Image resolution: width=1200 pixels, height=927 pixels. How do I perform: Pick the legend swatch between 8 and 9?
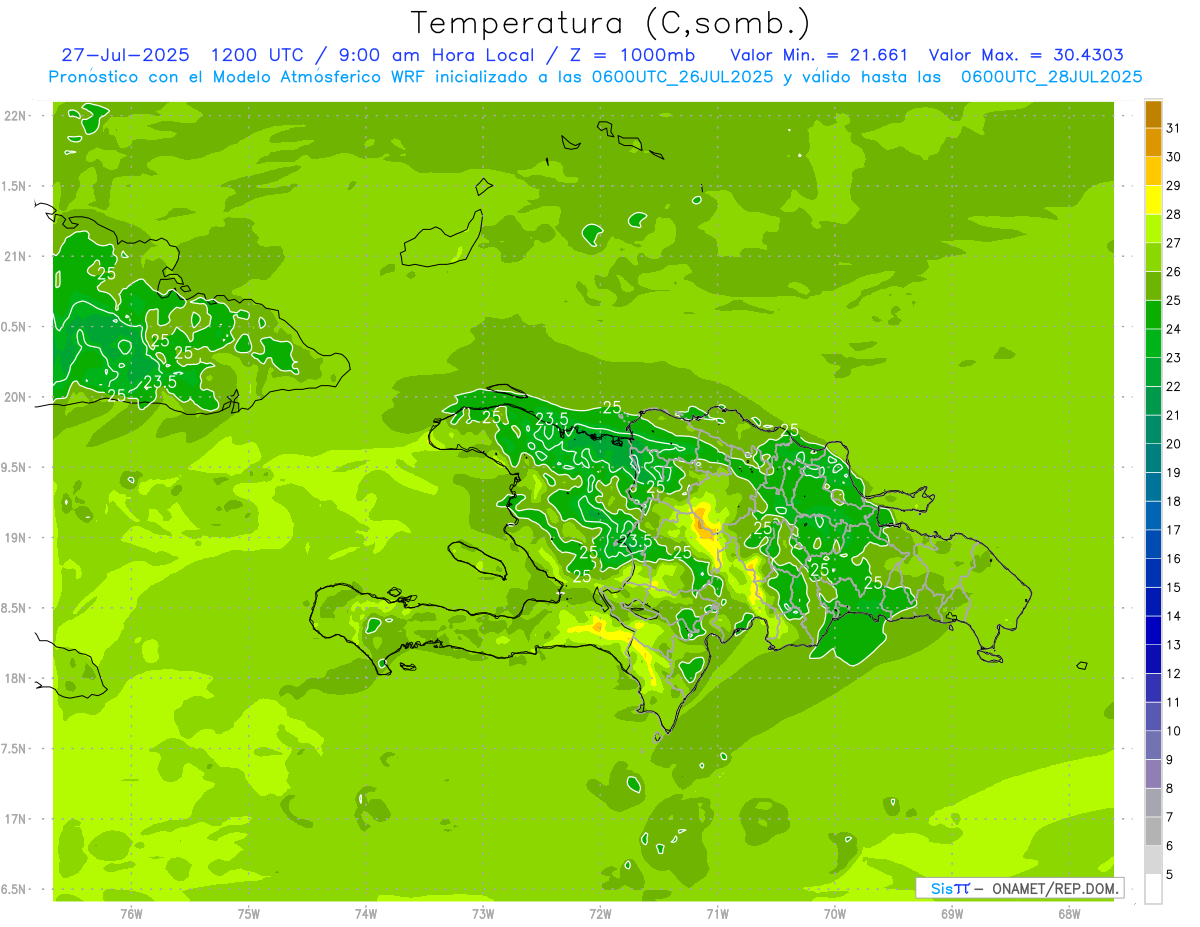[x=1153, y=775]
